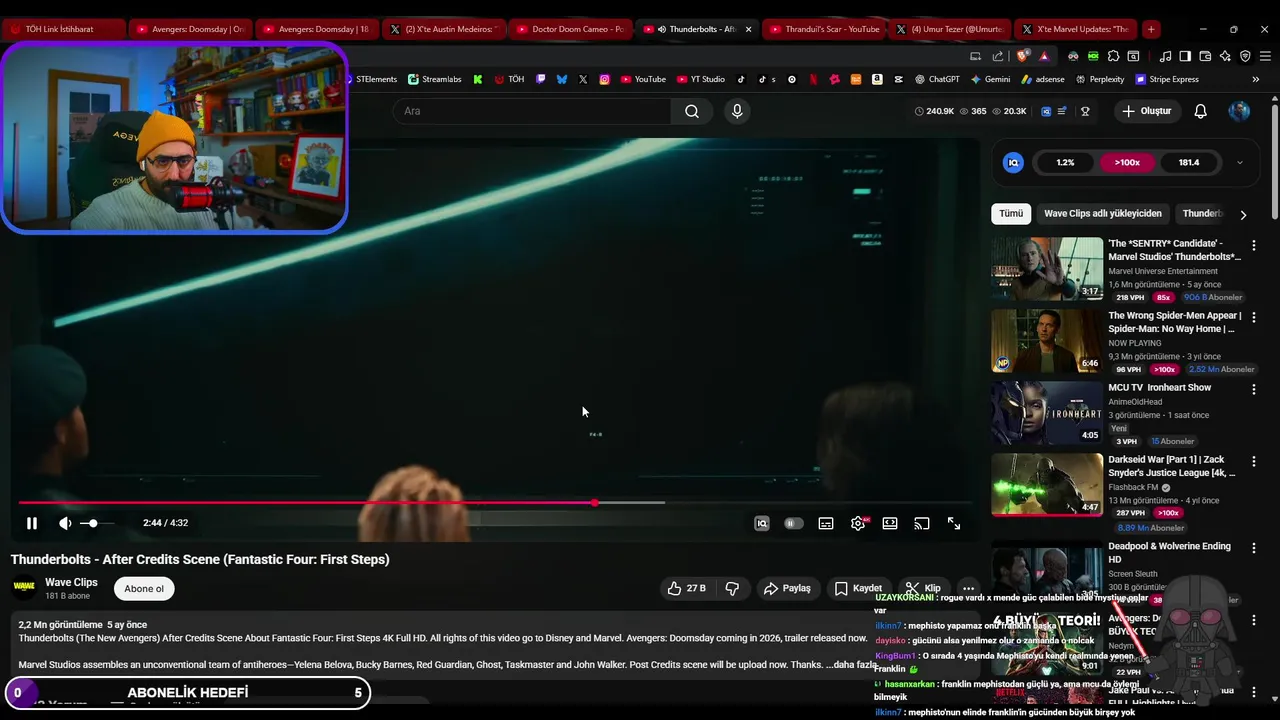Subscribe using the Abone ol button

tap(144, 588)
